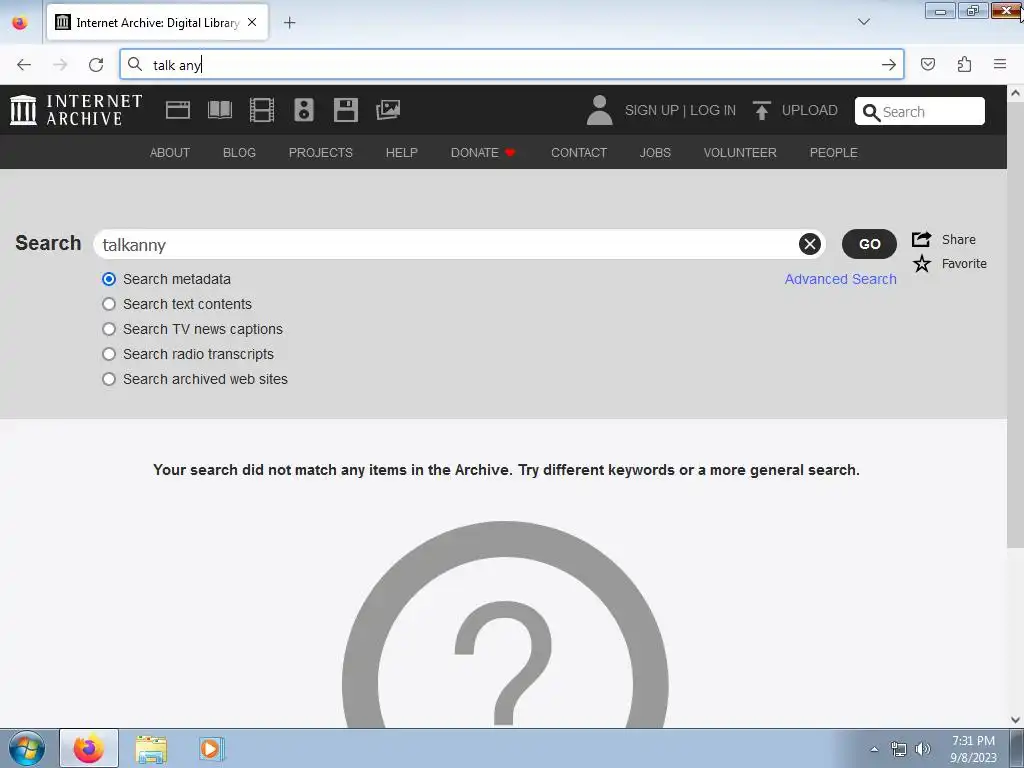The height and width of the screenshot is (768, 1024).
Task: Open the Web (Wayback) media icon
Action: pyautogui.click(x=178, y=110)
